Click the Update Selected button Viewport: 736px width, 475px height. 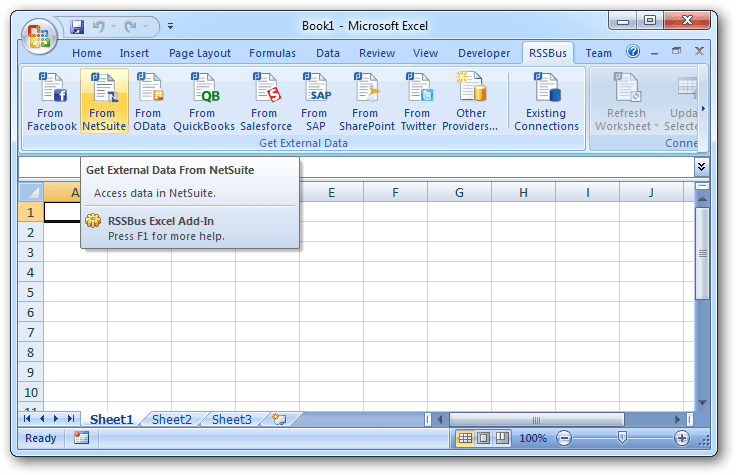point(681,101)
